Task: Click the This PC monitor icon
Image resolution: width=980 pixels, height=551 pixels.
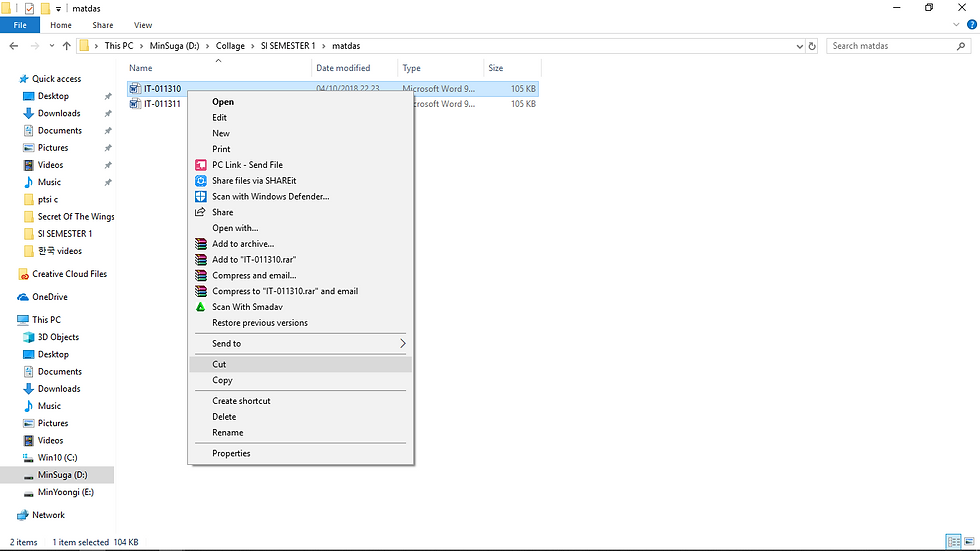Action: (23, 319)
